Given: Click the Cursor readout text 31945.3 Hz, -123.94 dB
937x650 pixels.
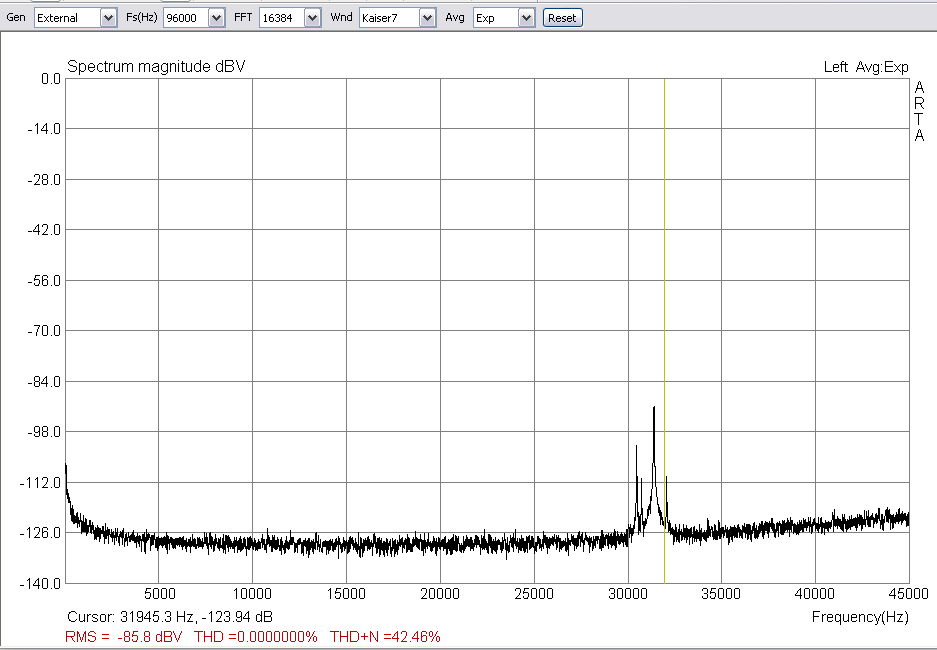Looking at the screenshot, I should pyautogui.click(x=170, y=617).
